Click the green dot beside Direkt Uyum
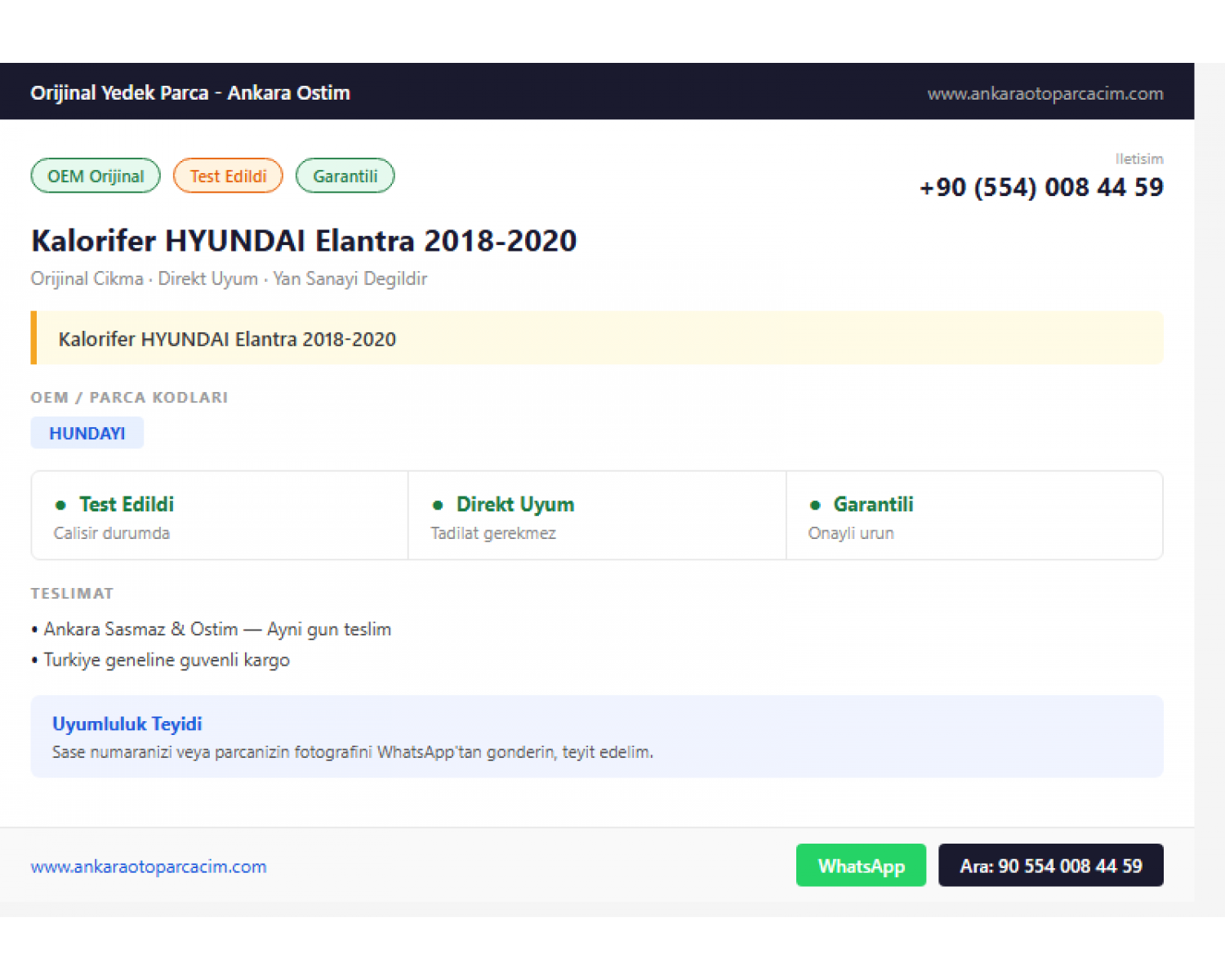 coord(438,505)
